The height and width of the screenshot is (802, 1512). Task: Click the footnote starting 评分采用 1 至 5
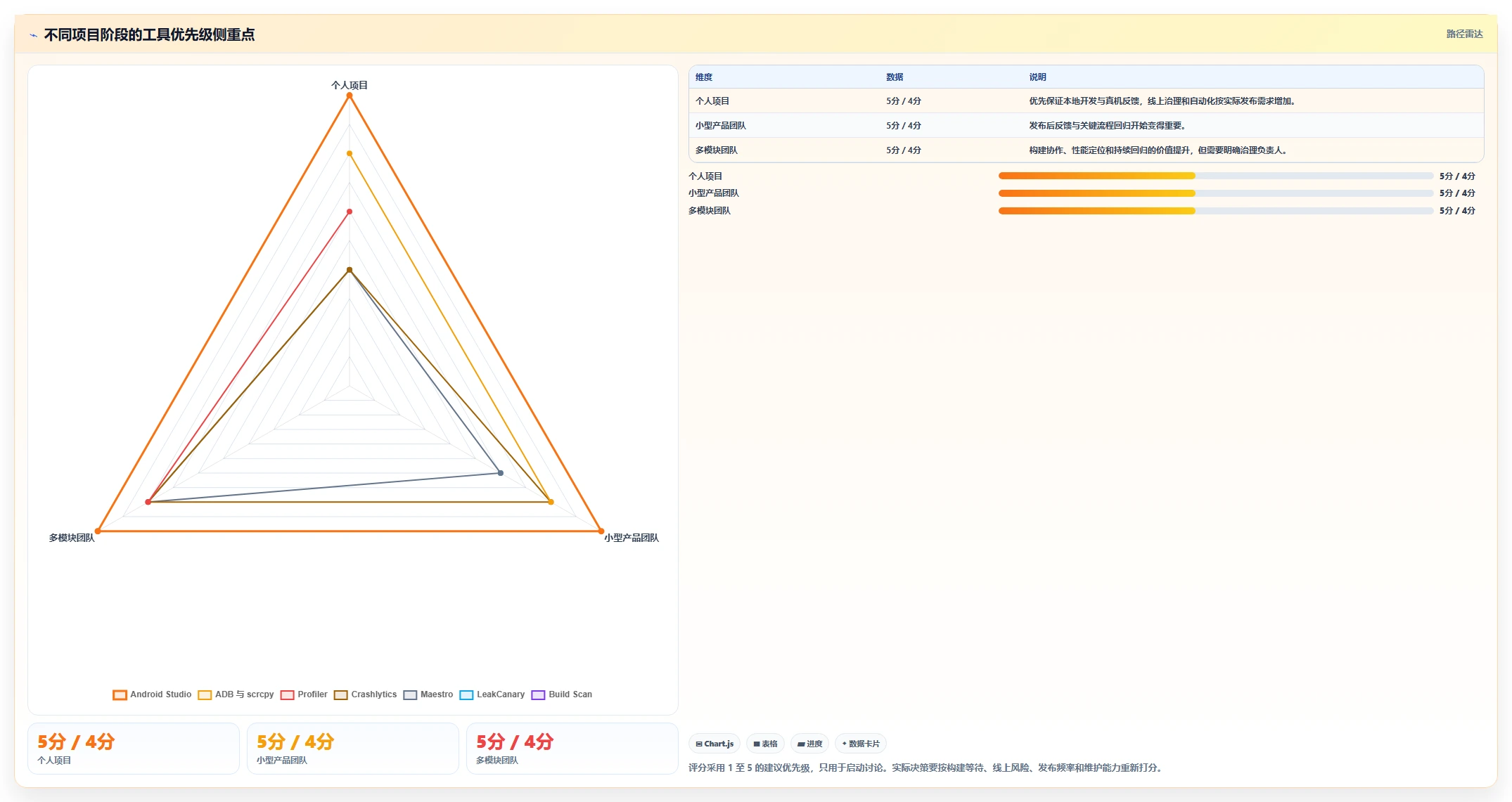pos(926,768)
